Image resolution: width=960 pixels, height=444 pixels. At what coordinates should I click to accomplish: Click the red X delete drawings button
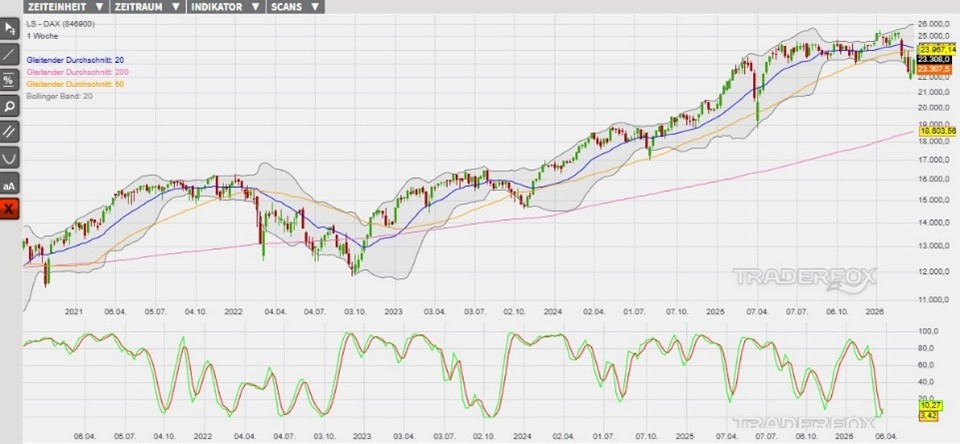(10, 210)
